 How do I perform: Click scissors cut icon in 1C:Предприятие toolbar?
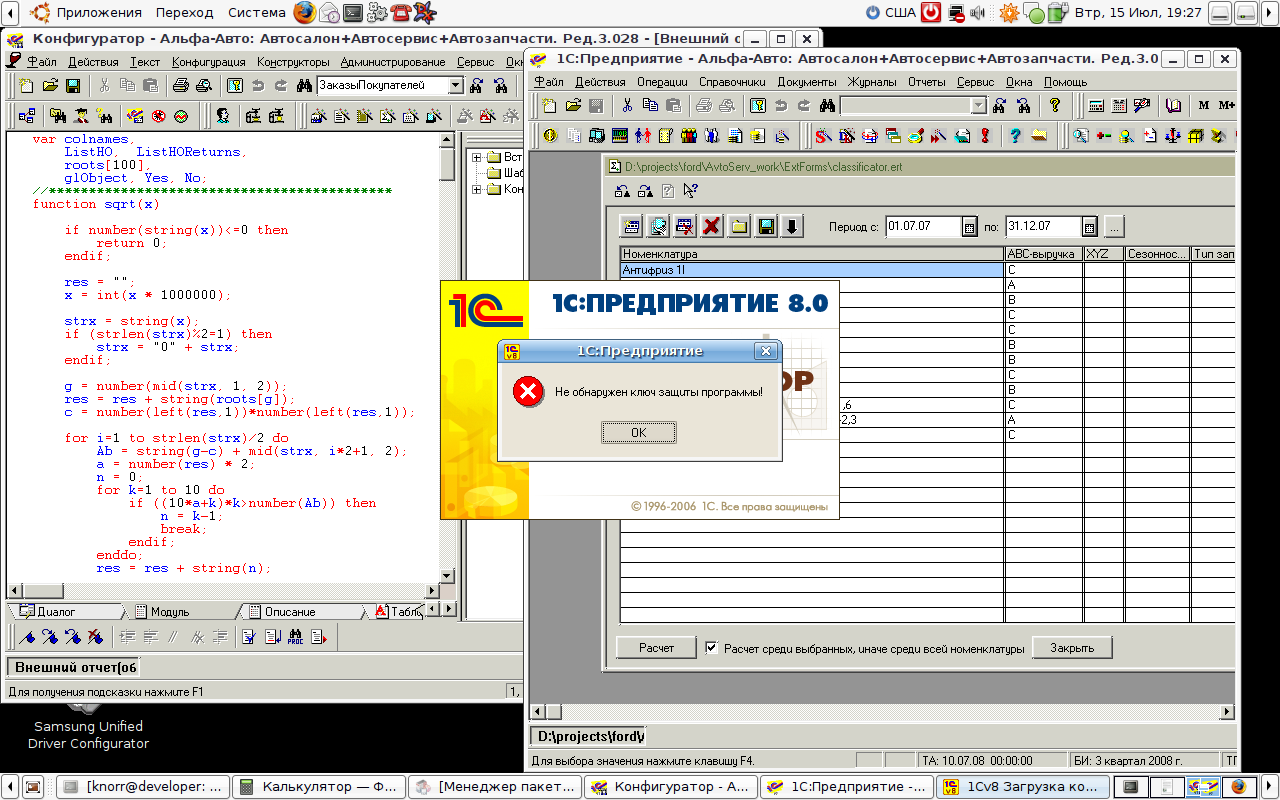click(x=626, y=105)
